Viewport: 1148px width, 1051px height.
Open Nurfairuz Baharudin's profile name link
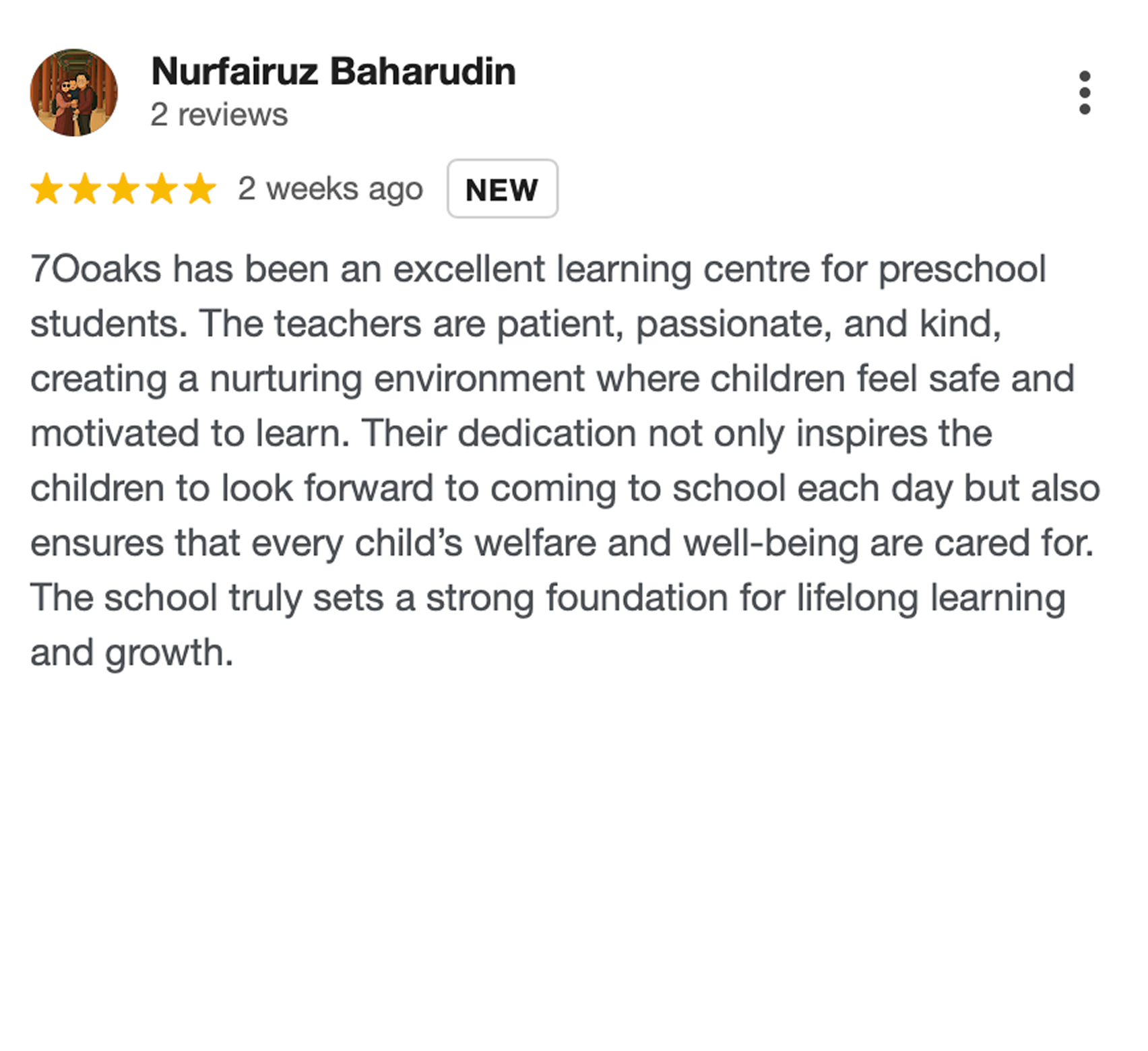click(x=333, y=71)
